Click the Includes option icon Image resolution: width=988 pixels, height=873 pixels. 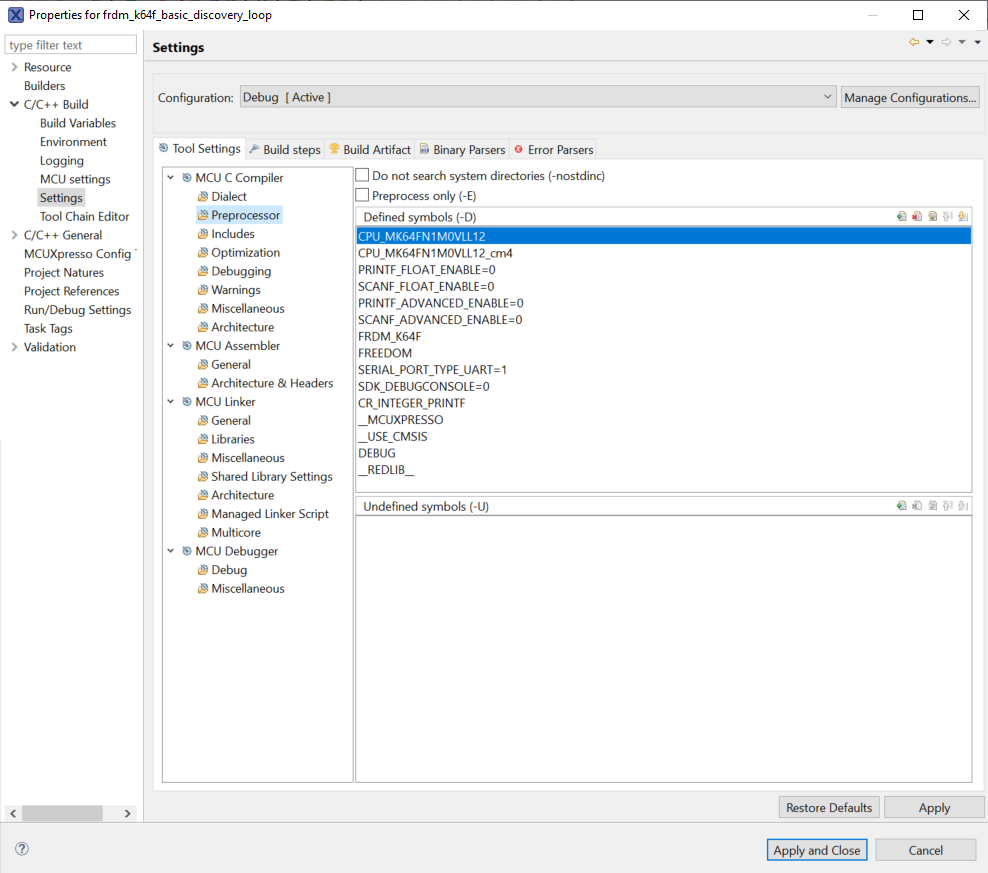point(203,234)
